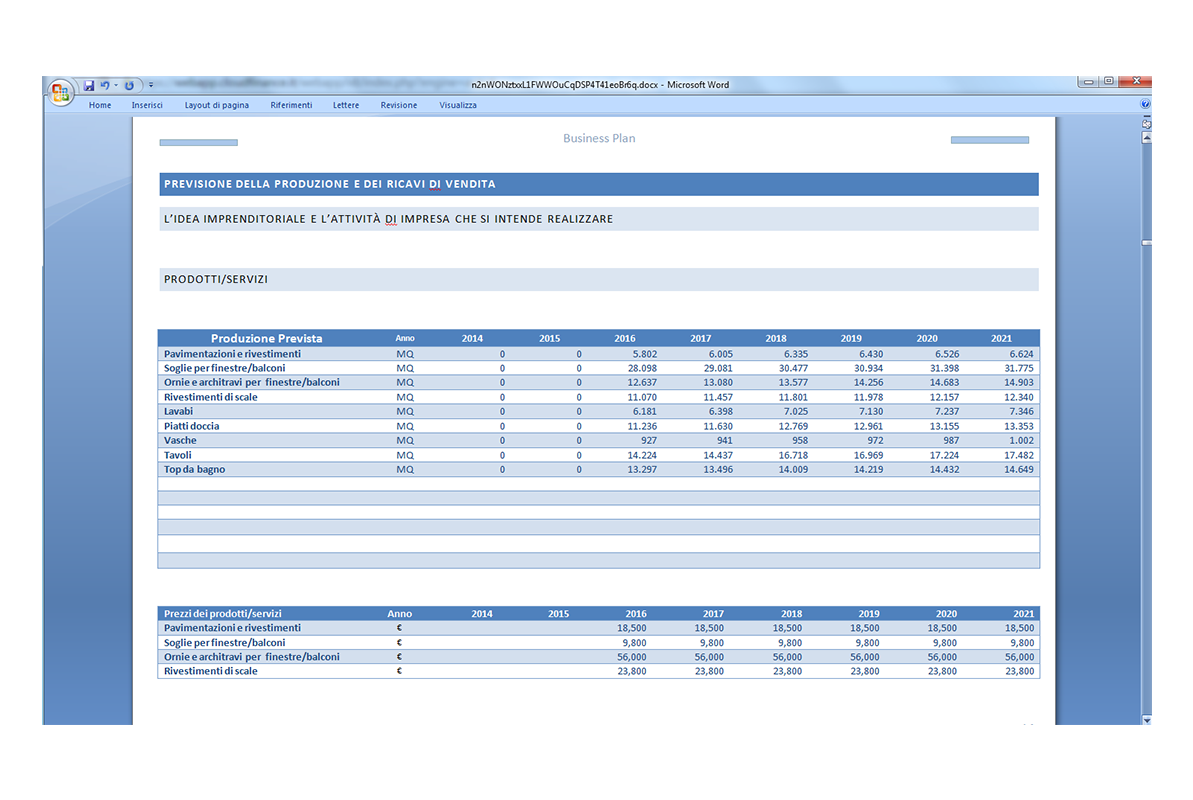This screenshot has height=800, width=1193.
Task: Restore down the Word window
Action: click(1109, 81)
